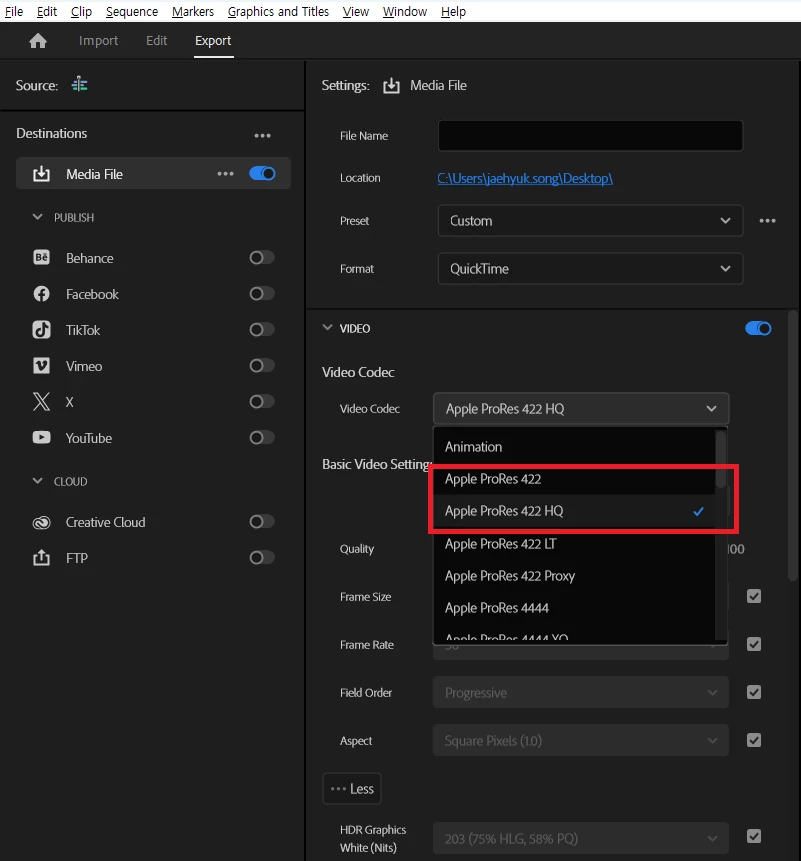The width and height of the screenshot is (801, 861).
Task: Disable the Media File destination toggle
Action: click(262, 174)
